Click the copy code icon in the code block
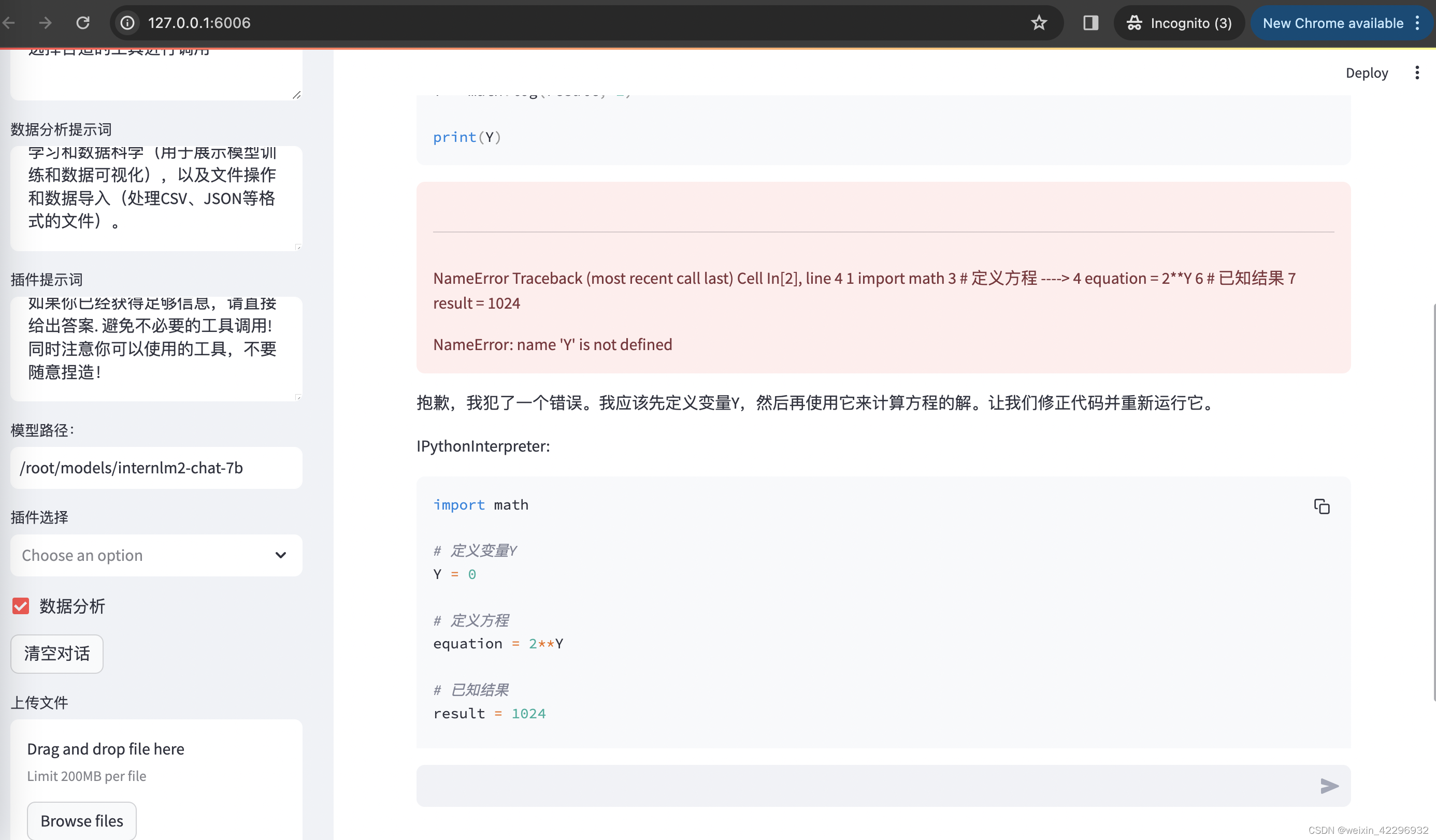Viewport: 1436px width, 840px height. tap(1322, 506)
